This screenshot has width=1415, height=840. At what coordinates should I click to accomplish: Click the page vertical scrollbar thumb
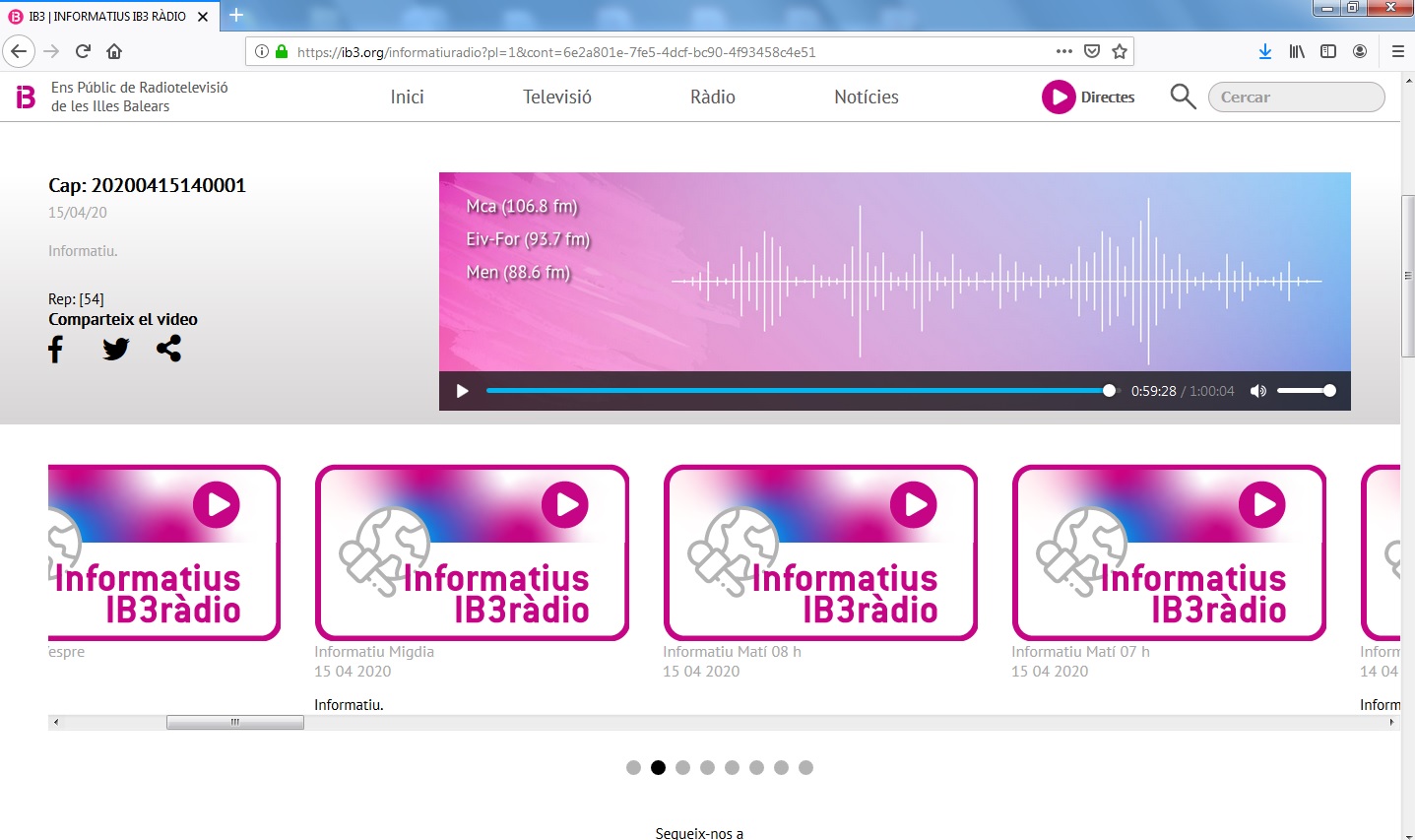coord(1407,277)
